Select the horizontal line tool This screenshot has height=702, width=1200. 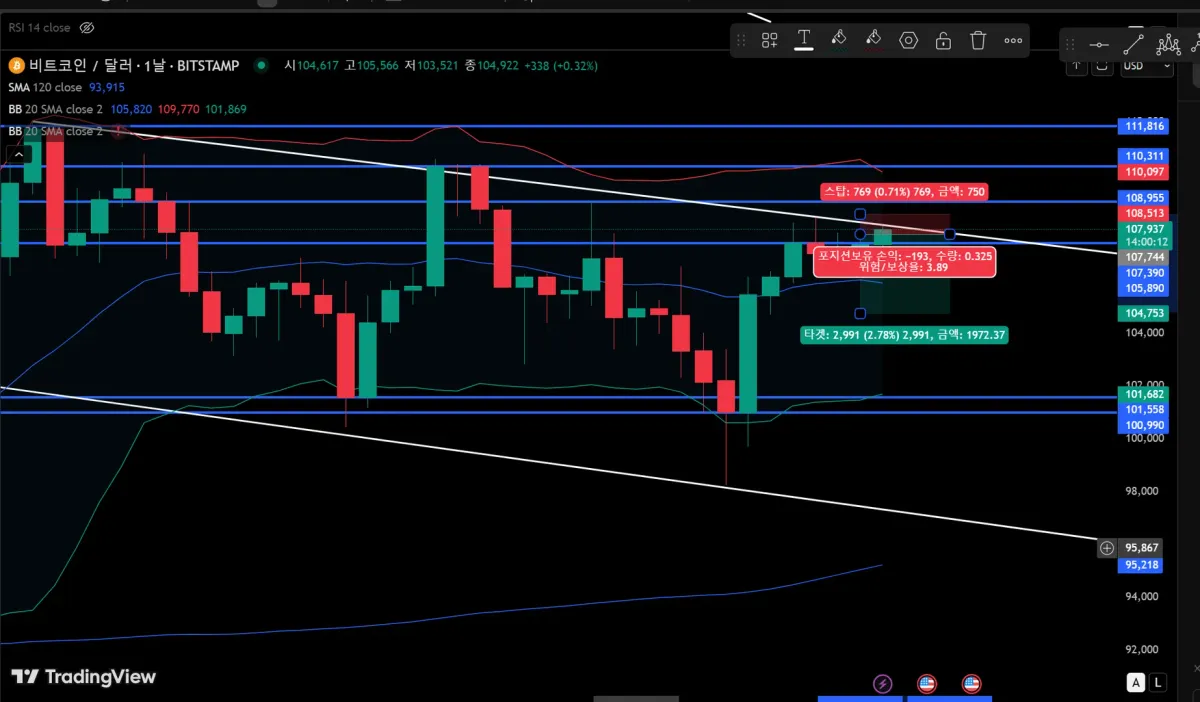(x=1099, y=44)
